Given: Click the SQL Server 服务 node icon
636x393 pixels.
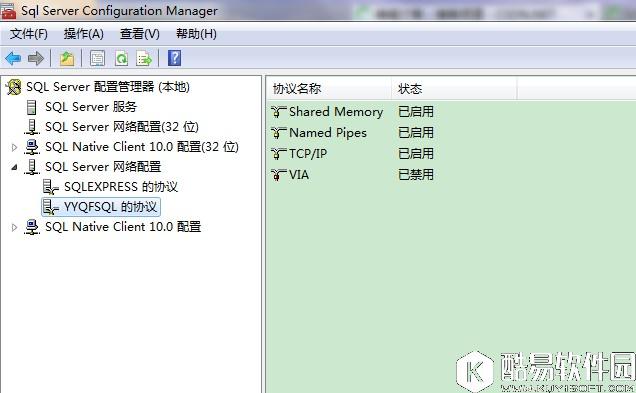Looking at the screenshot, I should coord(31,107).
